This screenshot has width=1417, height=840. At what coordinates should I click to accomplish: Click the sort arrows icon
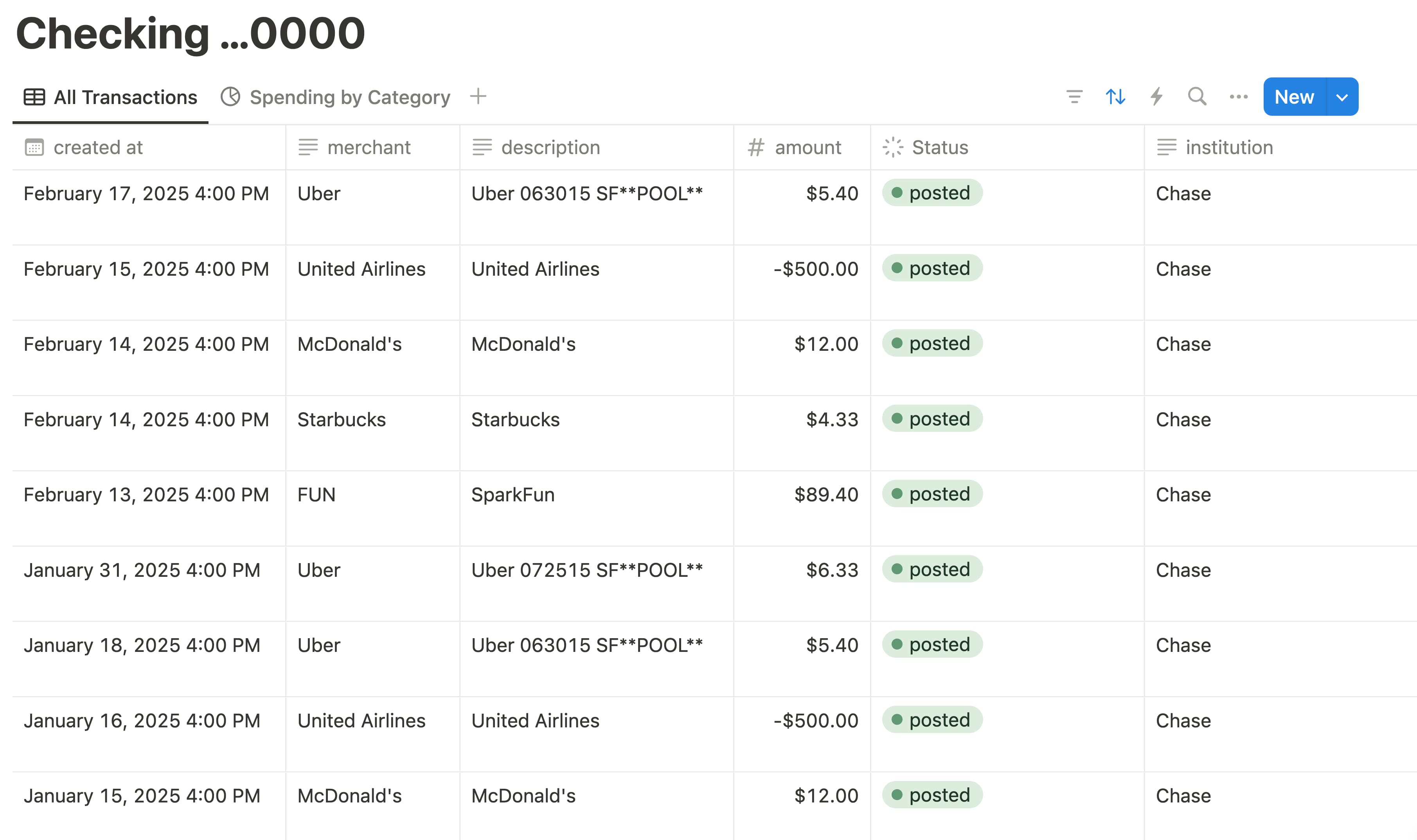[1115, 97]
